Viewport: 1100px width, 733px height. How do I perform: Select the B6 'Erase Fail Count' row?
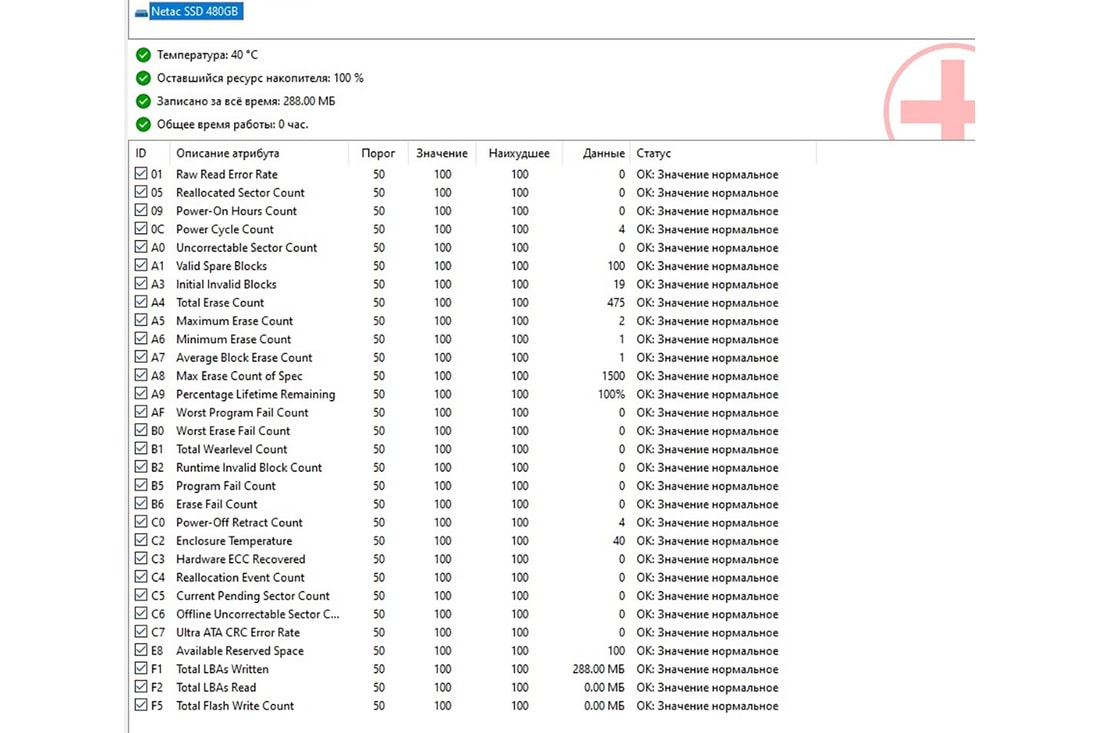[x=457, y=504]
